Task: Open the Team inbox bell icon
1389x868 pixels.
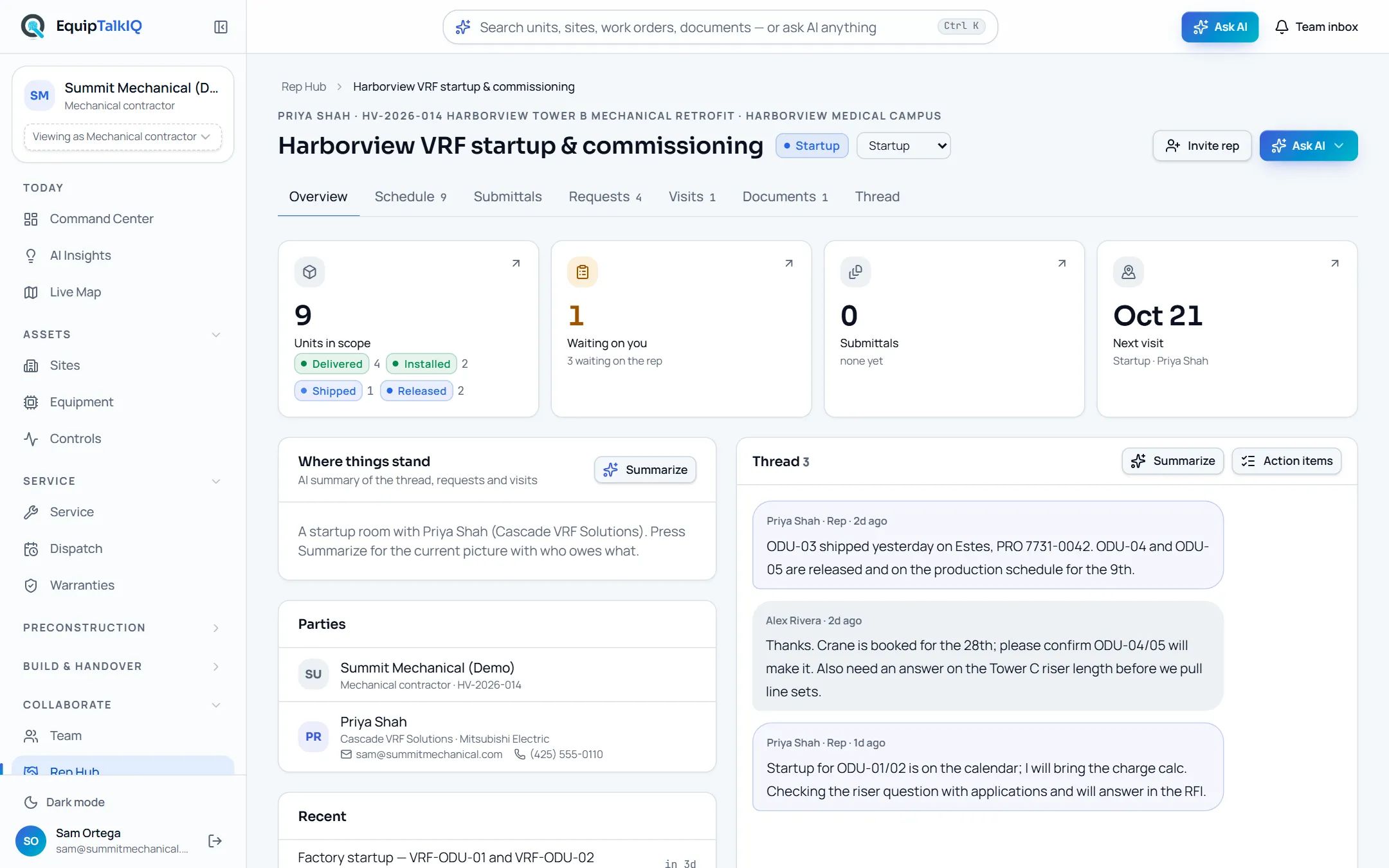Action: [x=1282, y=27]
